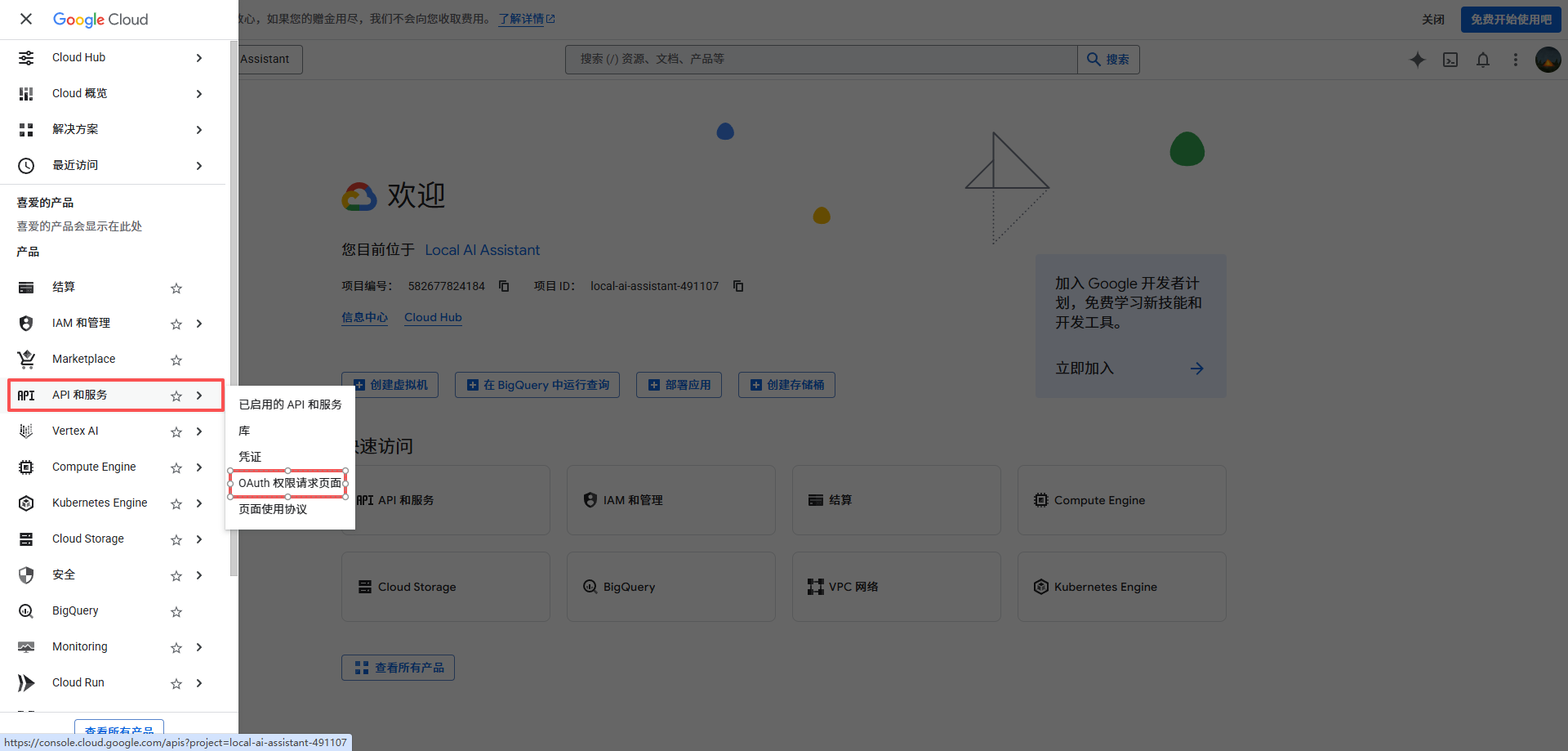Open the three-dot more options menu

point(1516,60)
